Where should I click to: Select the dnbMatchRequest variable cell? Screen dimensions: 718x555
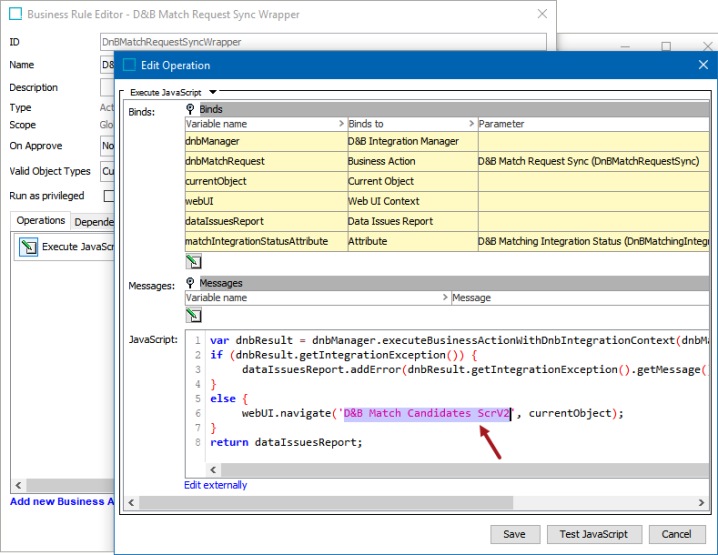[266, 162]
